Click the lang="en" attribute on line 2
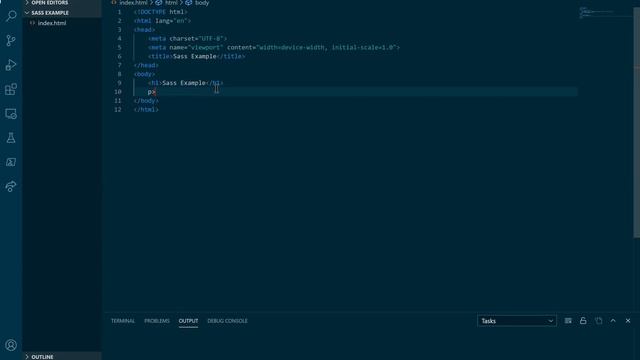 [171, 21]
